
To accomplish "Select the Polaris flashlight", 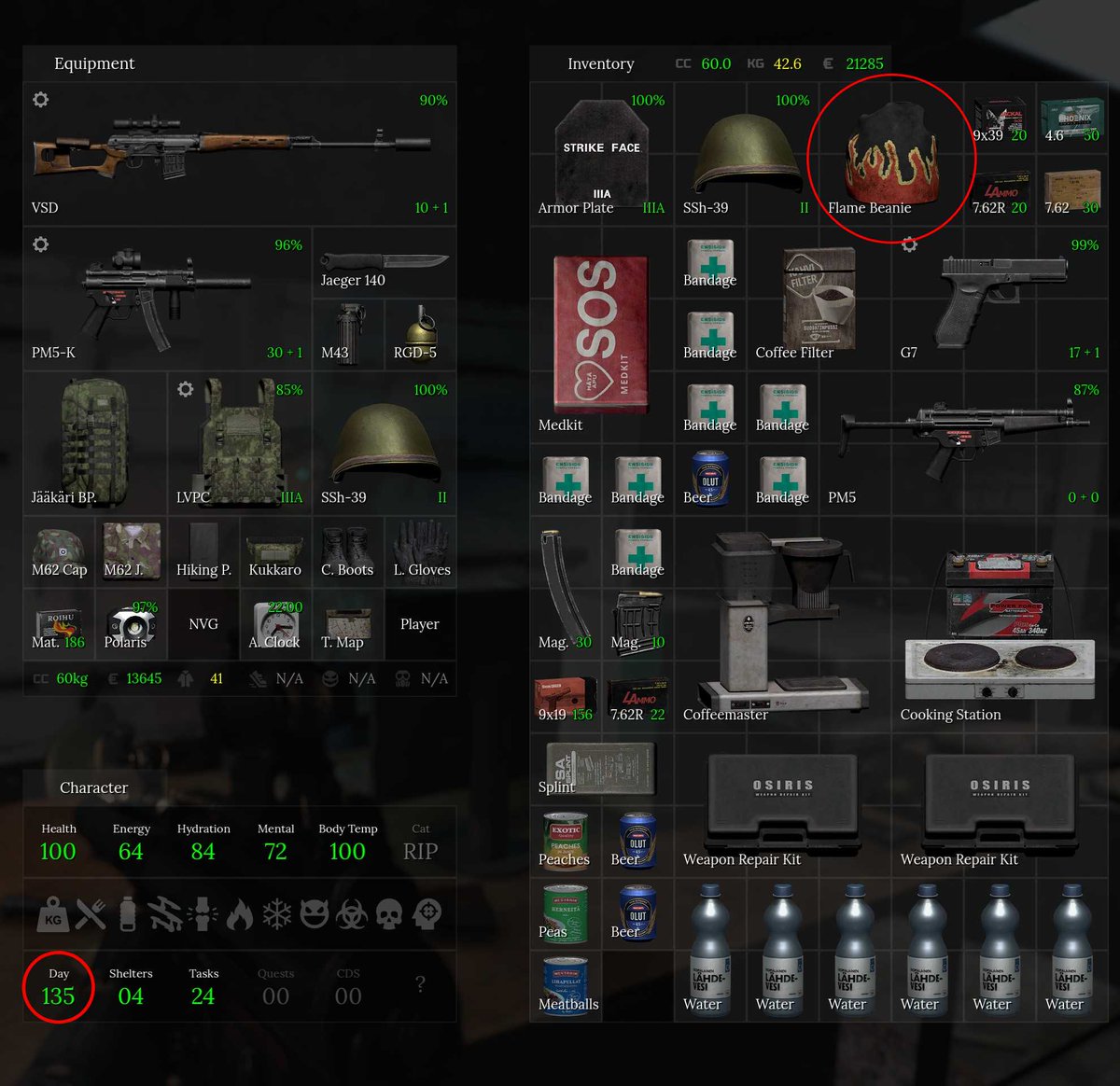I will tap(131, 624).
